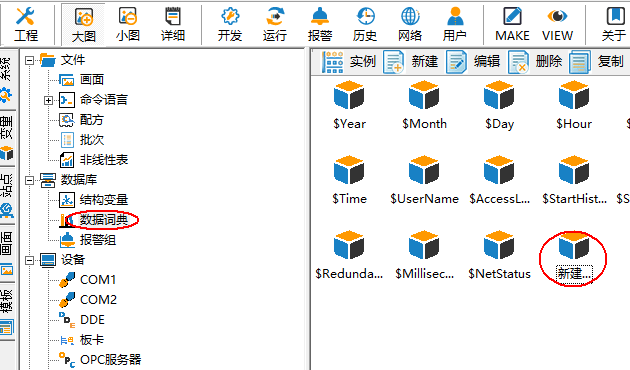Switch to 小图 small icon view
This screenshot has height=370, width=630.
point(128,24)
